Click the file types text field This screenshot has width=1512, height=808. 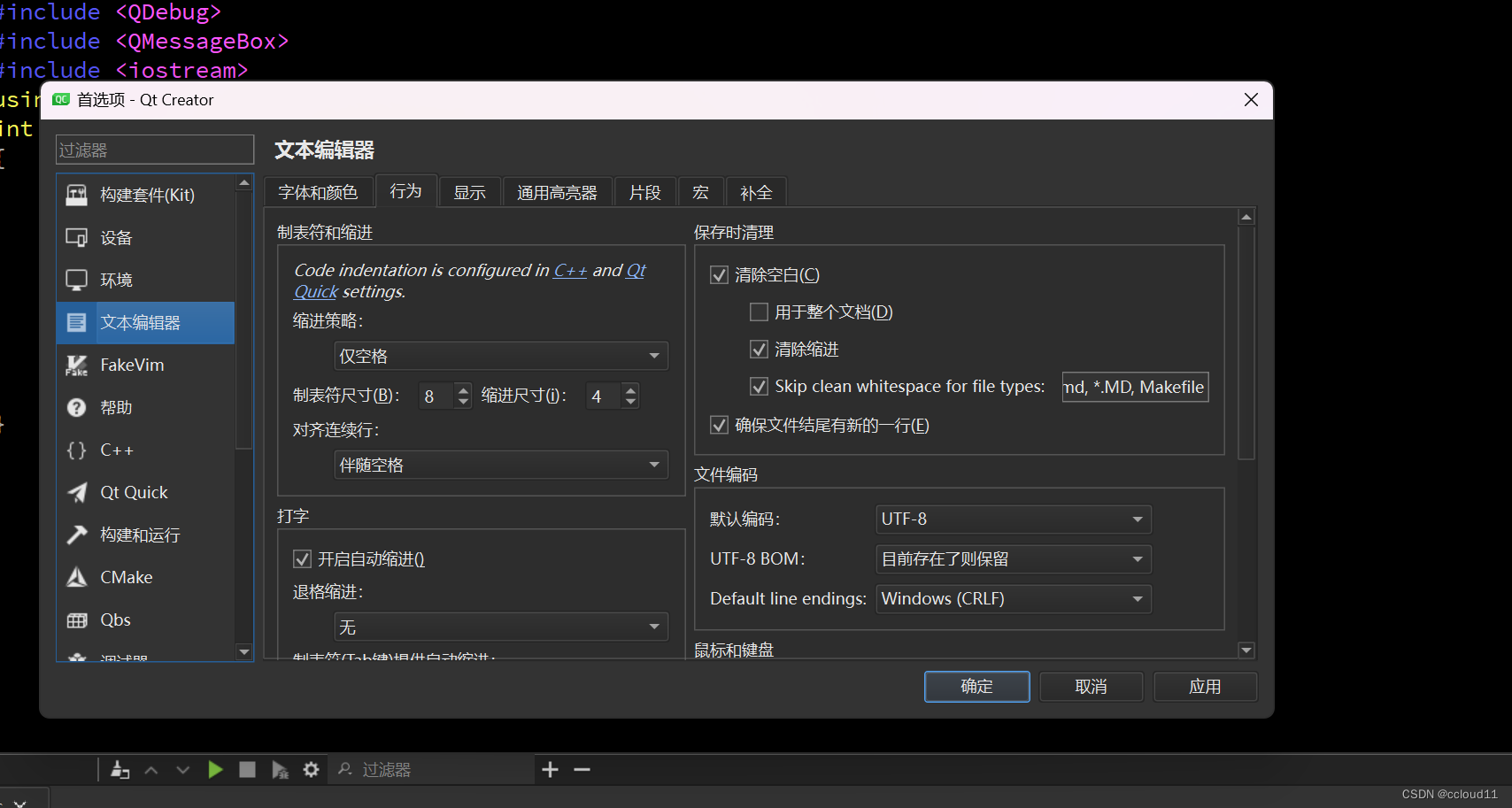[1136, 387]
